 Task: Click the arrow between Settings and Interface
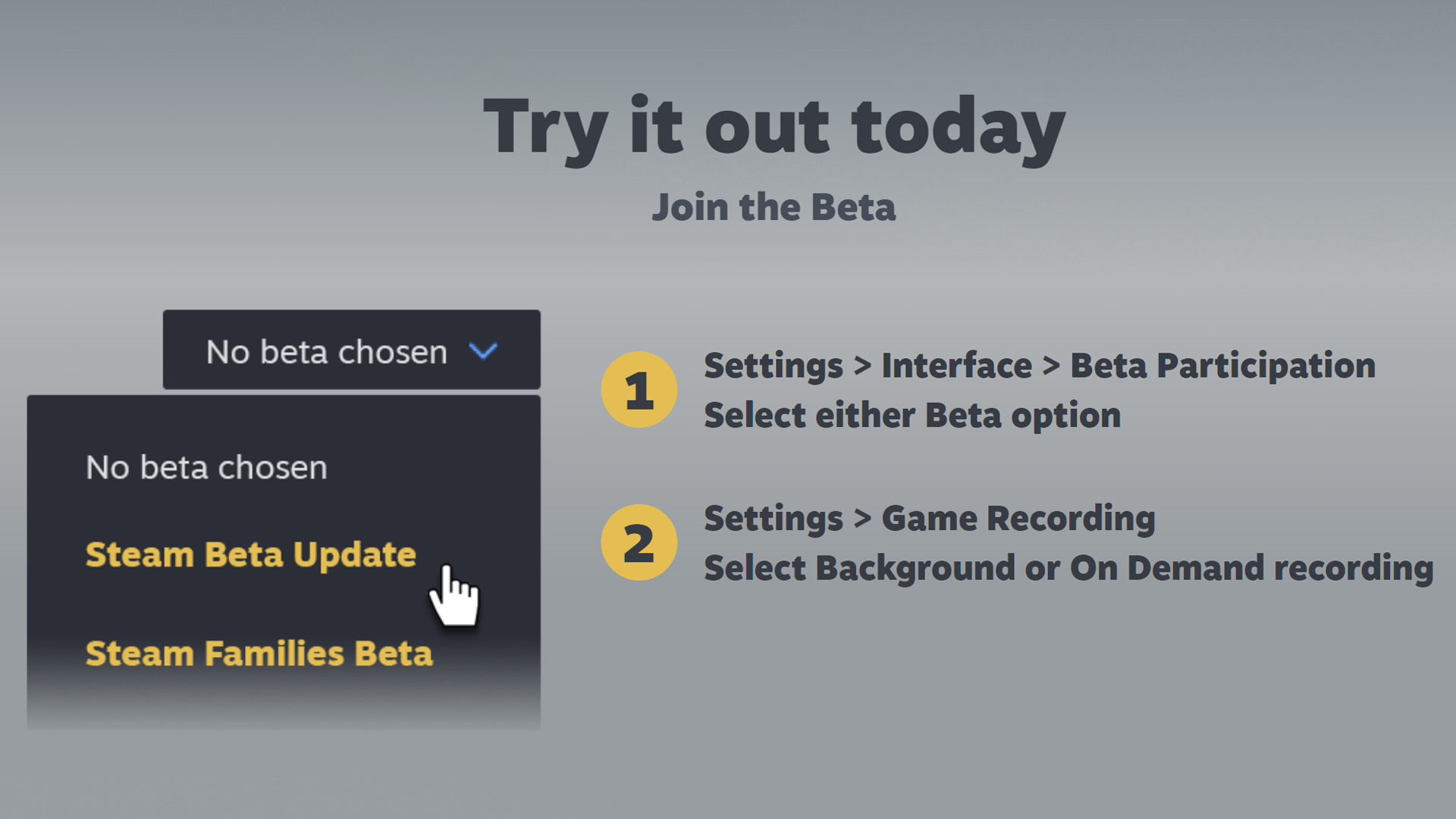[x=862, y=366]
